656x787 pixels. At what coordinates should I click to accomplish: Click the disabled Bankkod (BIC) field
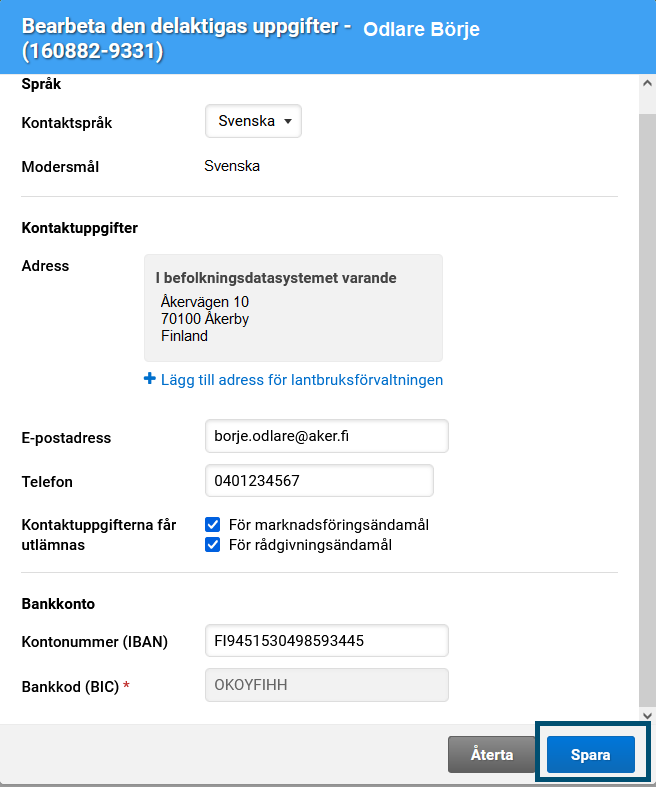tap(326, 685)
